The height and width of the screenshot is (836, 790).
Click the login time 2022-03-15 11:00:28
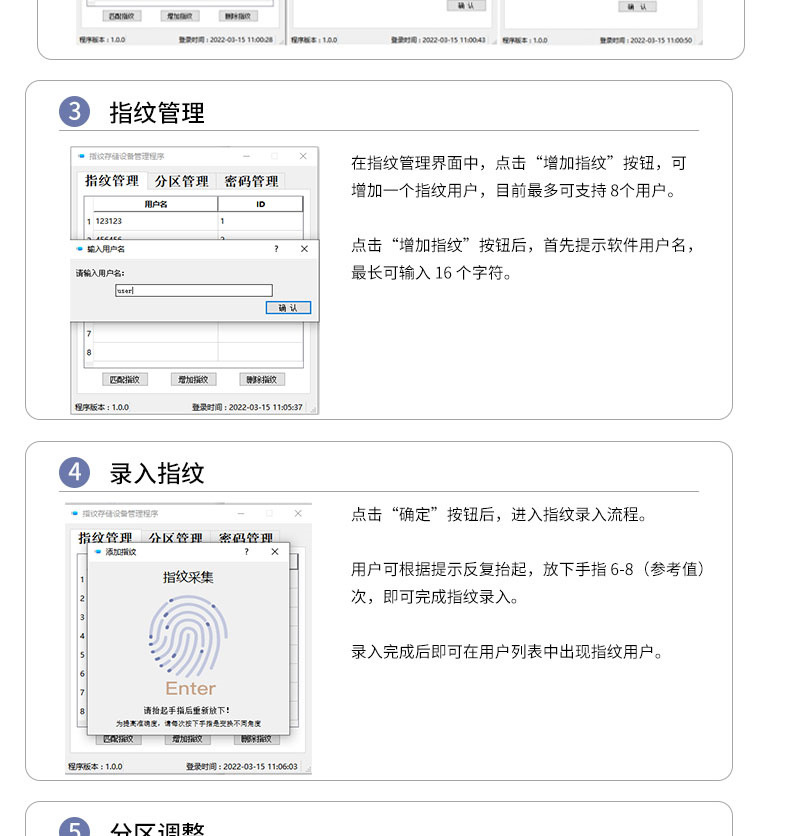click(225, 40)
